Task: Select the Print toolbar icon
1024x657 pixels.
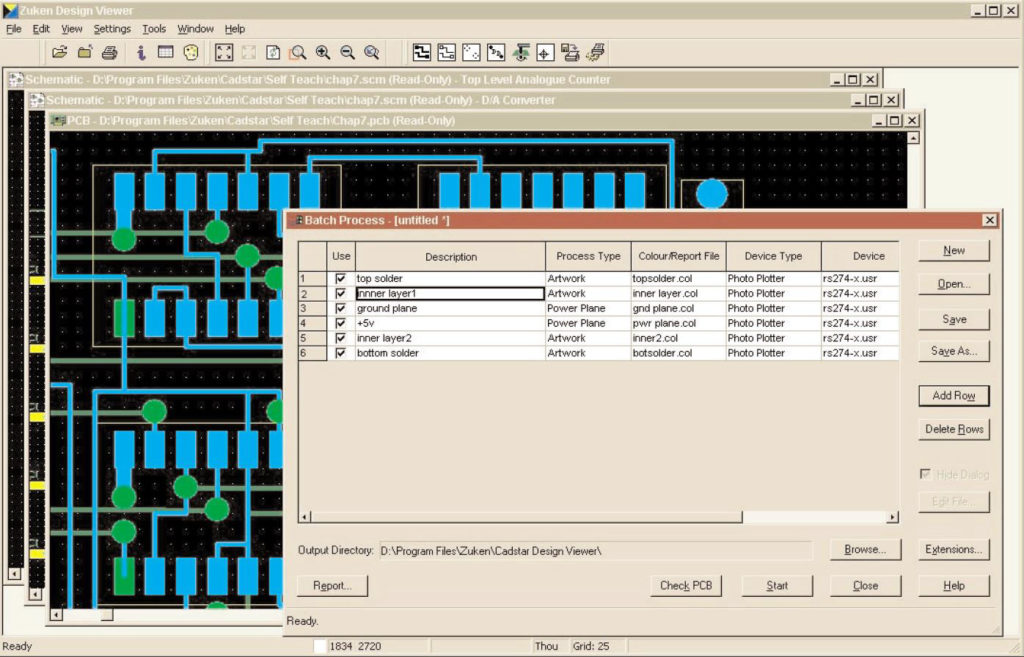Action: (109, 52)
